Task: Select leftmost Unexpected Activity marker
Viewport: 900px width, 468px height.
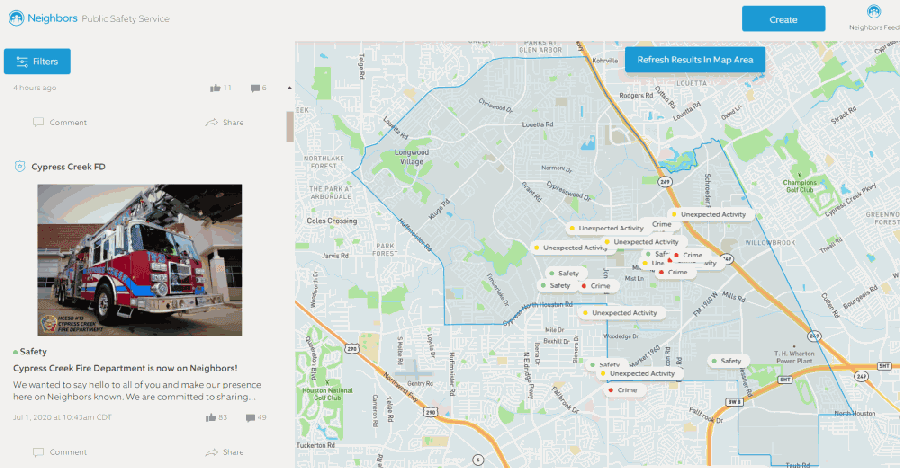Action: point(572,248)
